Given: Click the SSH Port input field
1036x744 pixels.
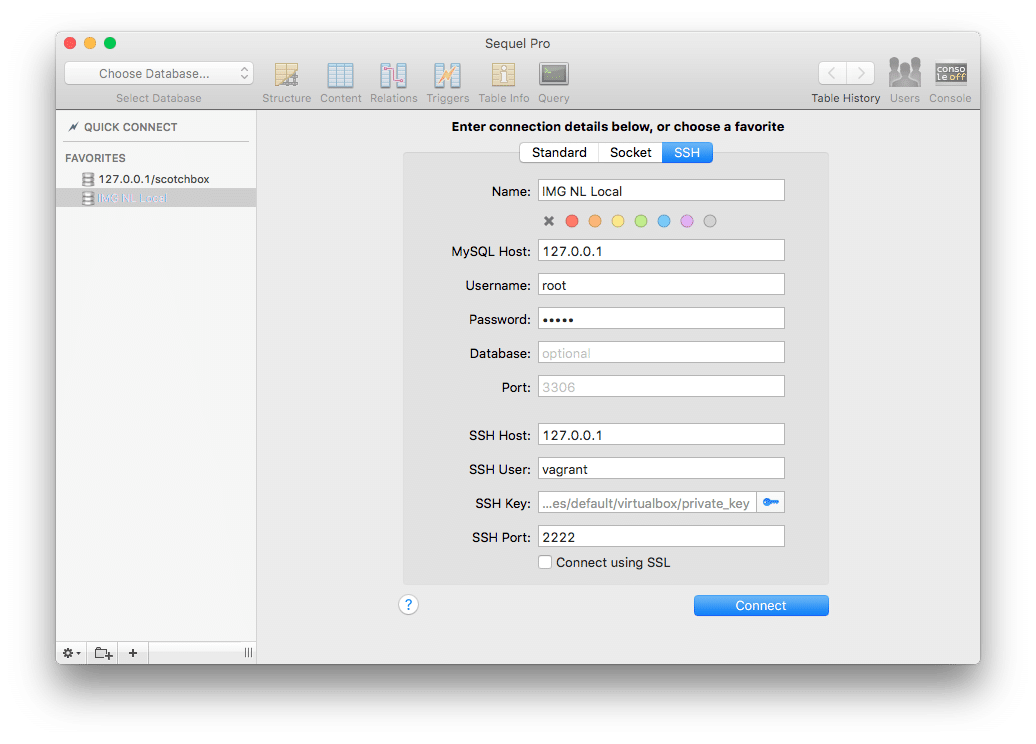Looking at the screenshot, I should pyautogui.click(x=661, y=537).
